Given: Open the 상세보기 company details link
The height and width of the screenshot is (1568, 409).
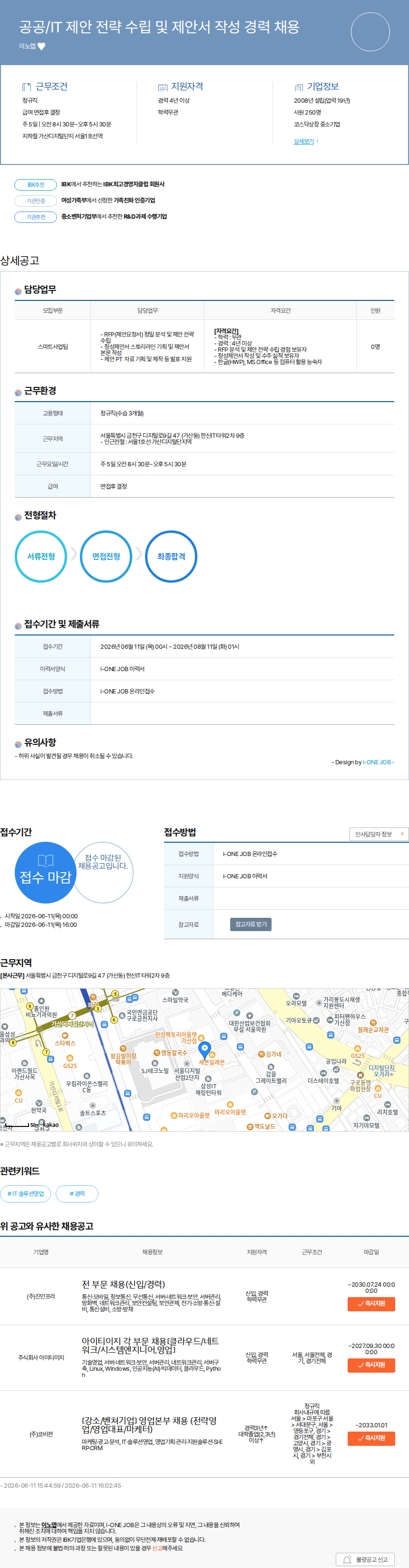Looking at the screenshot, I should pyautogui.click(x=304, y=141).
